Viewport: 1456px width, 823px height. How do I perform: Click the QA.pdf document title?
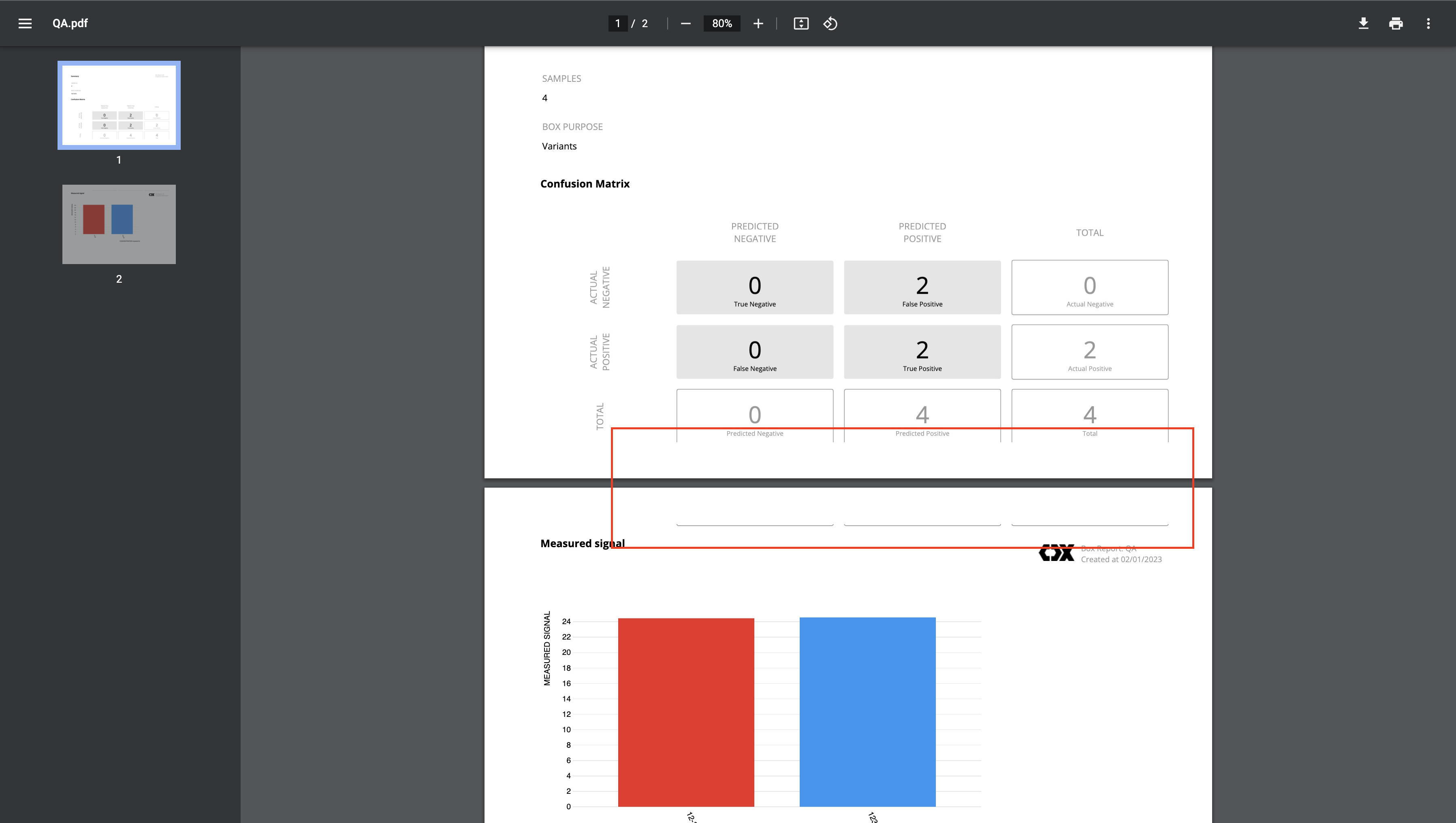tap(70, 23)
